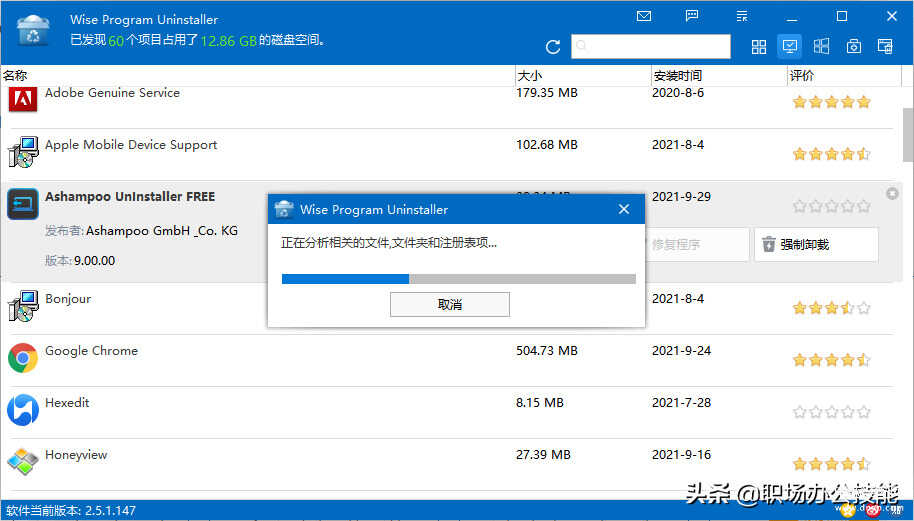The height and width of the screenshot is (521, 914).
Task: Sort by 安装时间 column header
Action: [677, 76]
